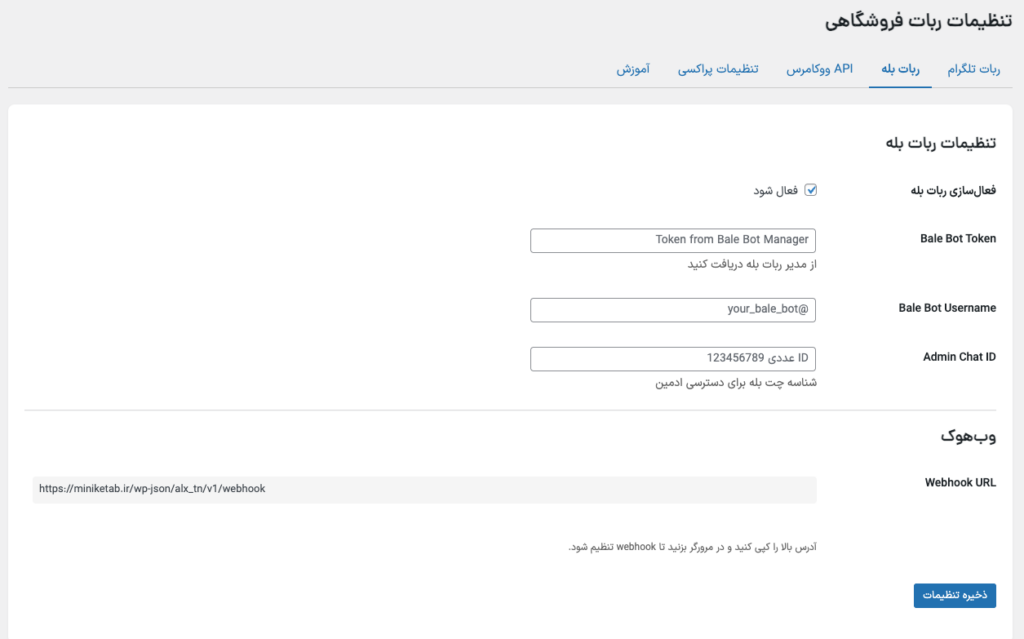
Task: Select the Admin Chat ID input field
Action: pos(673,358)
